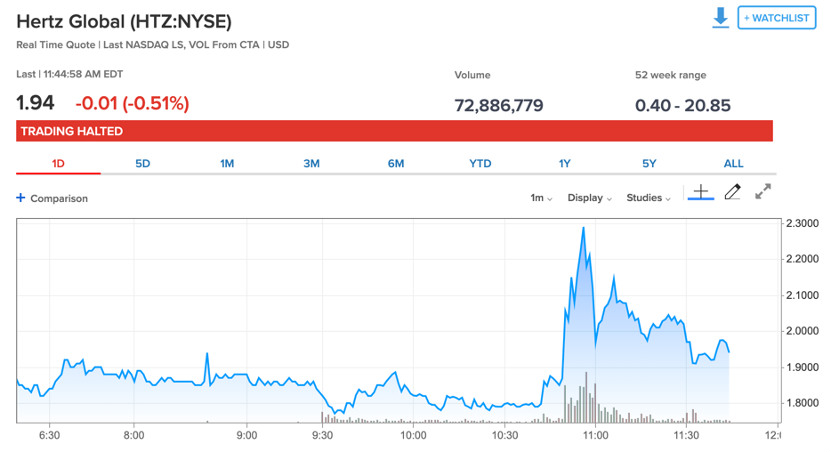Select the crosshair tool icon
Viewport: 830px width, 452px height.
[701, 192]
